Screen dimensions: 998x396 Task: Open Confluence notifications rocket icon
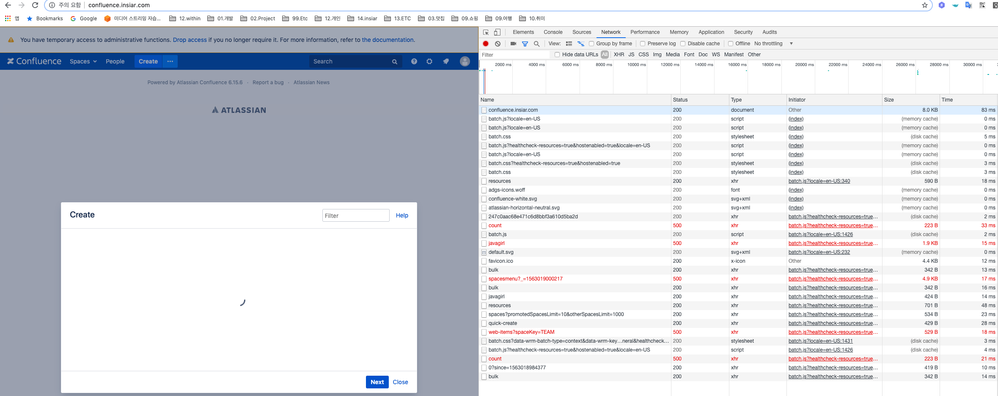(446, 62)
